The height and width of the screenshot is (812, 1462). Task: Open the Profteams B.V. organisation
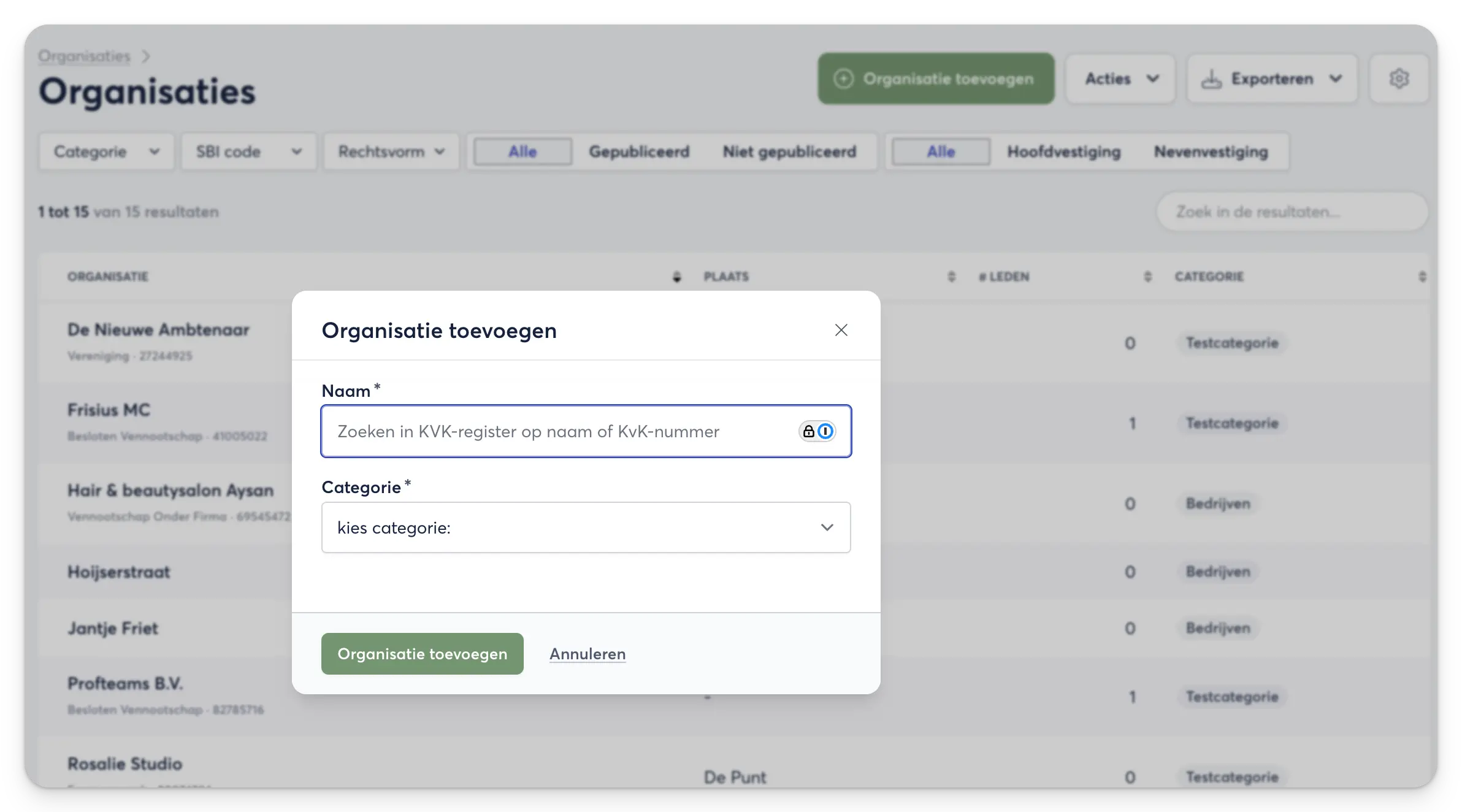(x=125, y=683)
